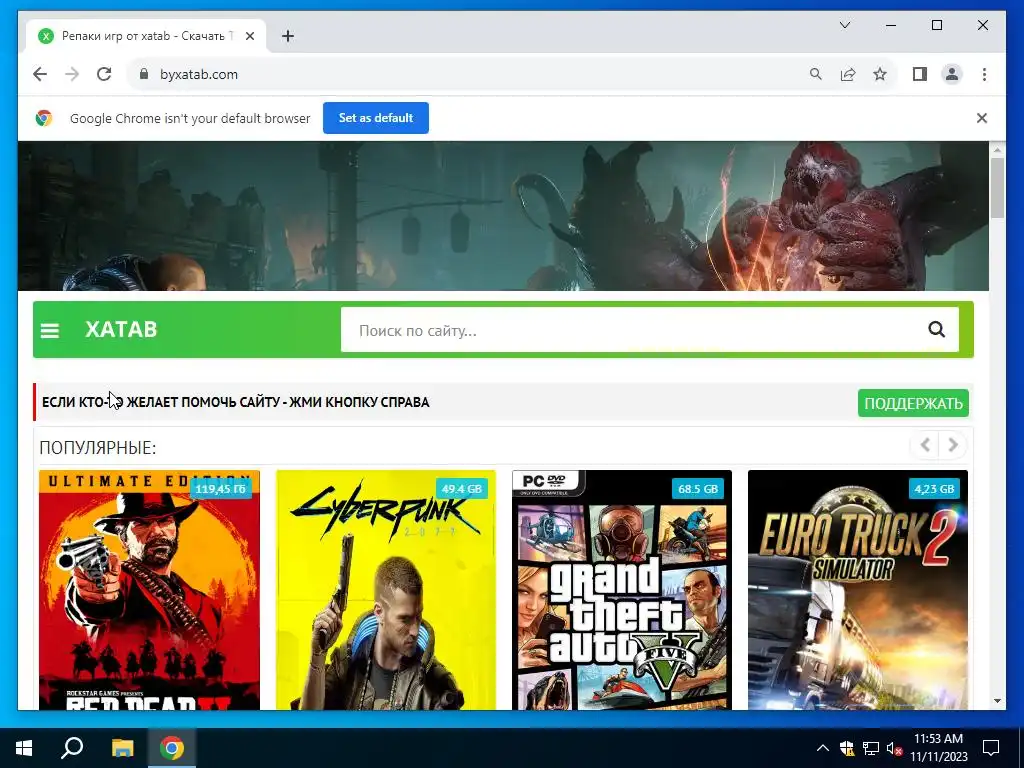Click the Set as default button
Screen dimensions: 1024x768
[376, 118]
